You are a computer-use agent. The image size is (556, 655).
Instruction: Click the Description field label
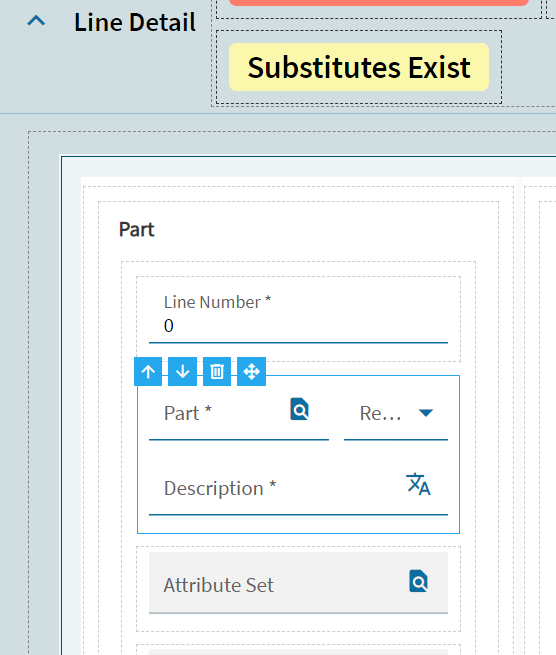220,488
